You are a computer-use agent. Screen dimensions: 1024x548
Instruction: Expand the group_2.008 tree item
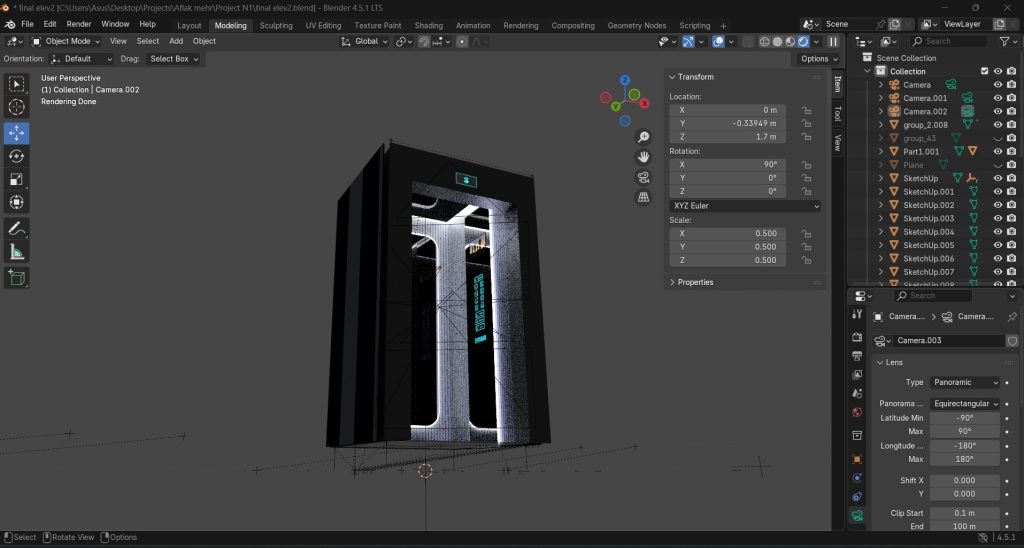tap(880, 125)
